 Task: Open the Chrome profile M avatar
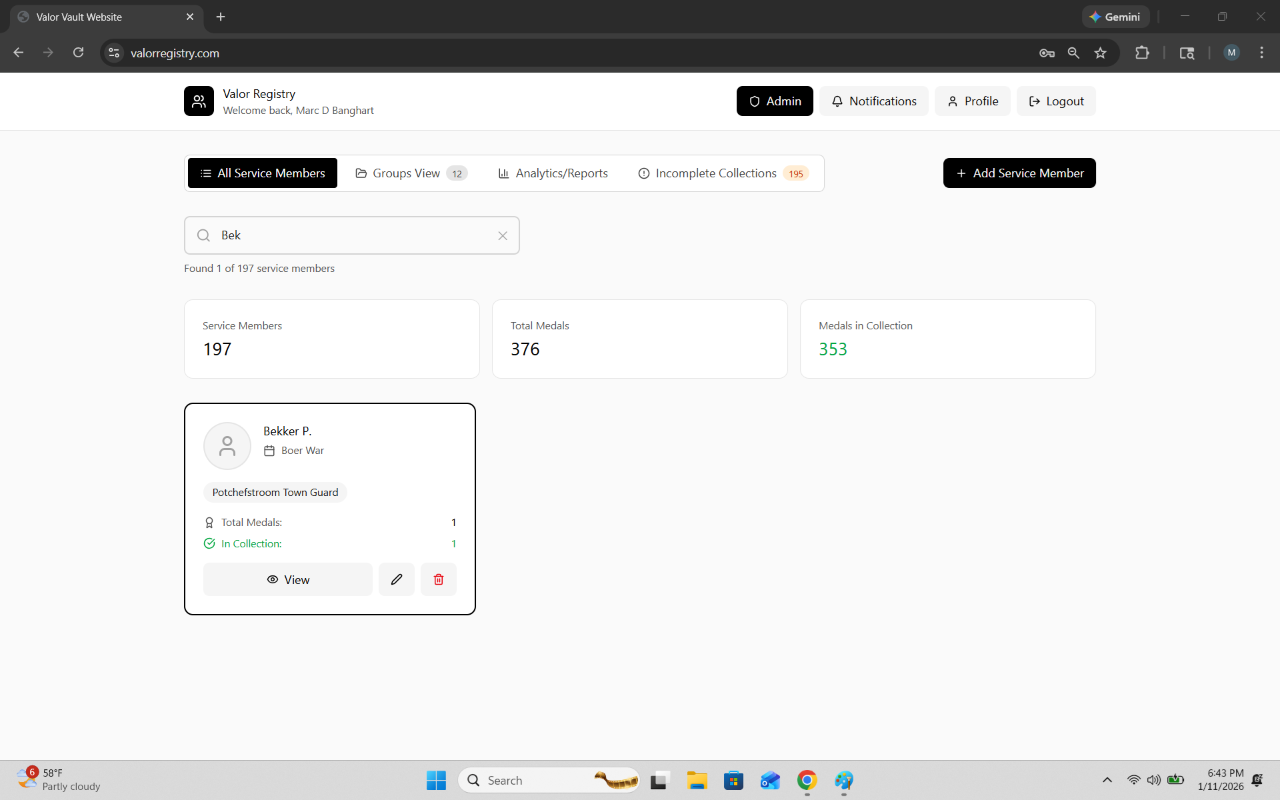coord(1231,53)
